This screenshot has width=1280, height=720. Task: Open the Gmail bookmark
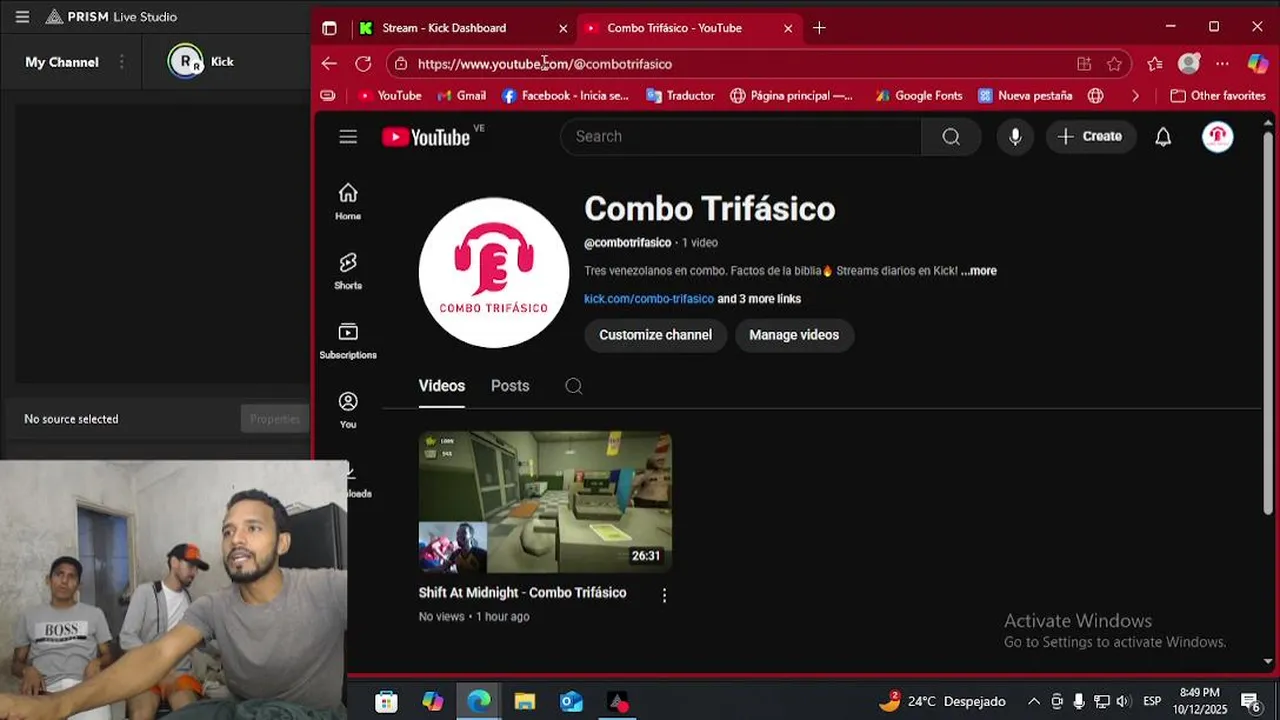pos(461,96)
